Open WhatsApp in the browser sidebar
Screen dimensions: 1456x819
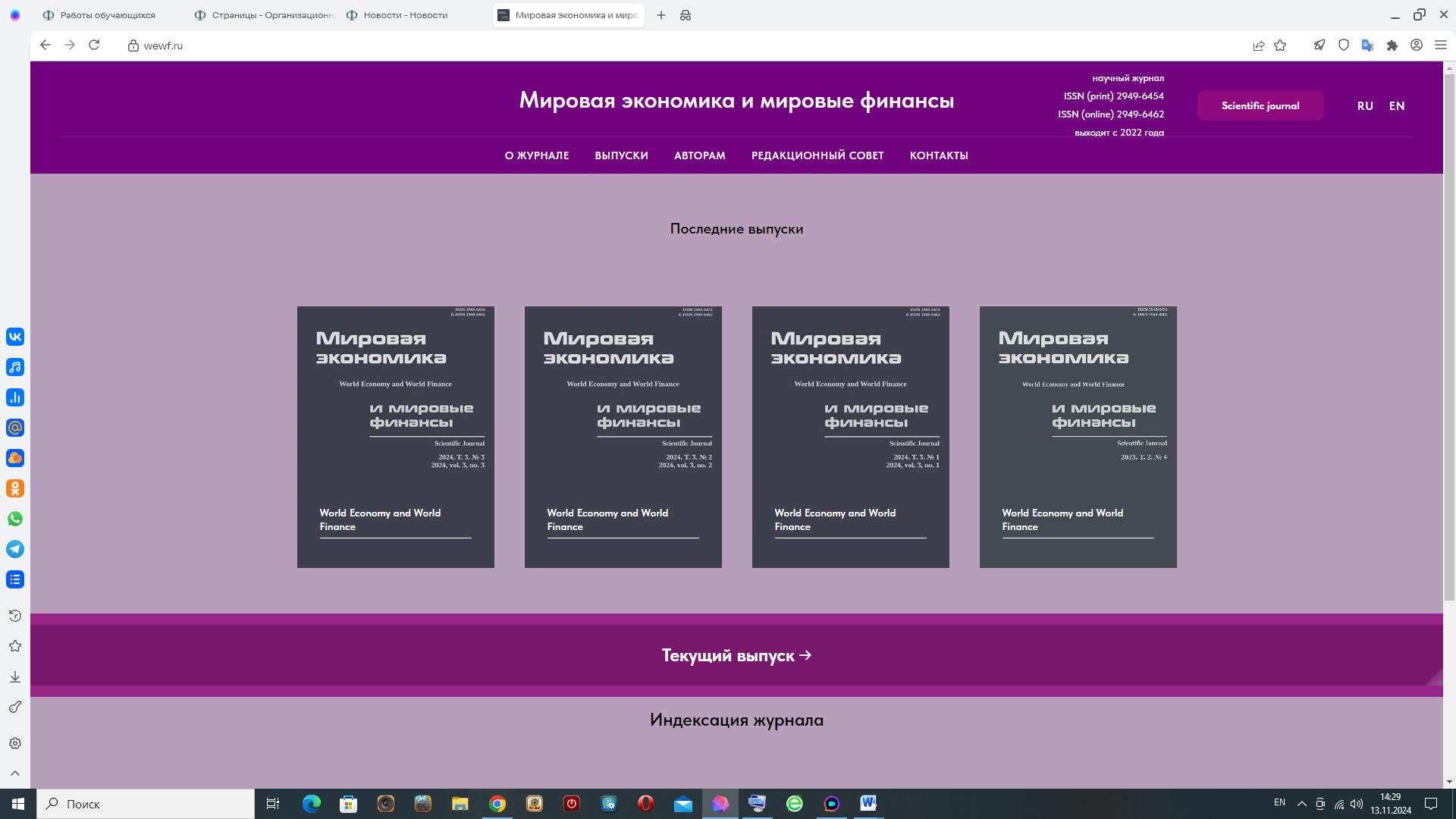(x=15, y=519)
